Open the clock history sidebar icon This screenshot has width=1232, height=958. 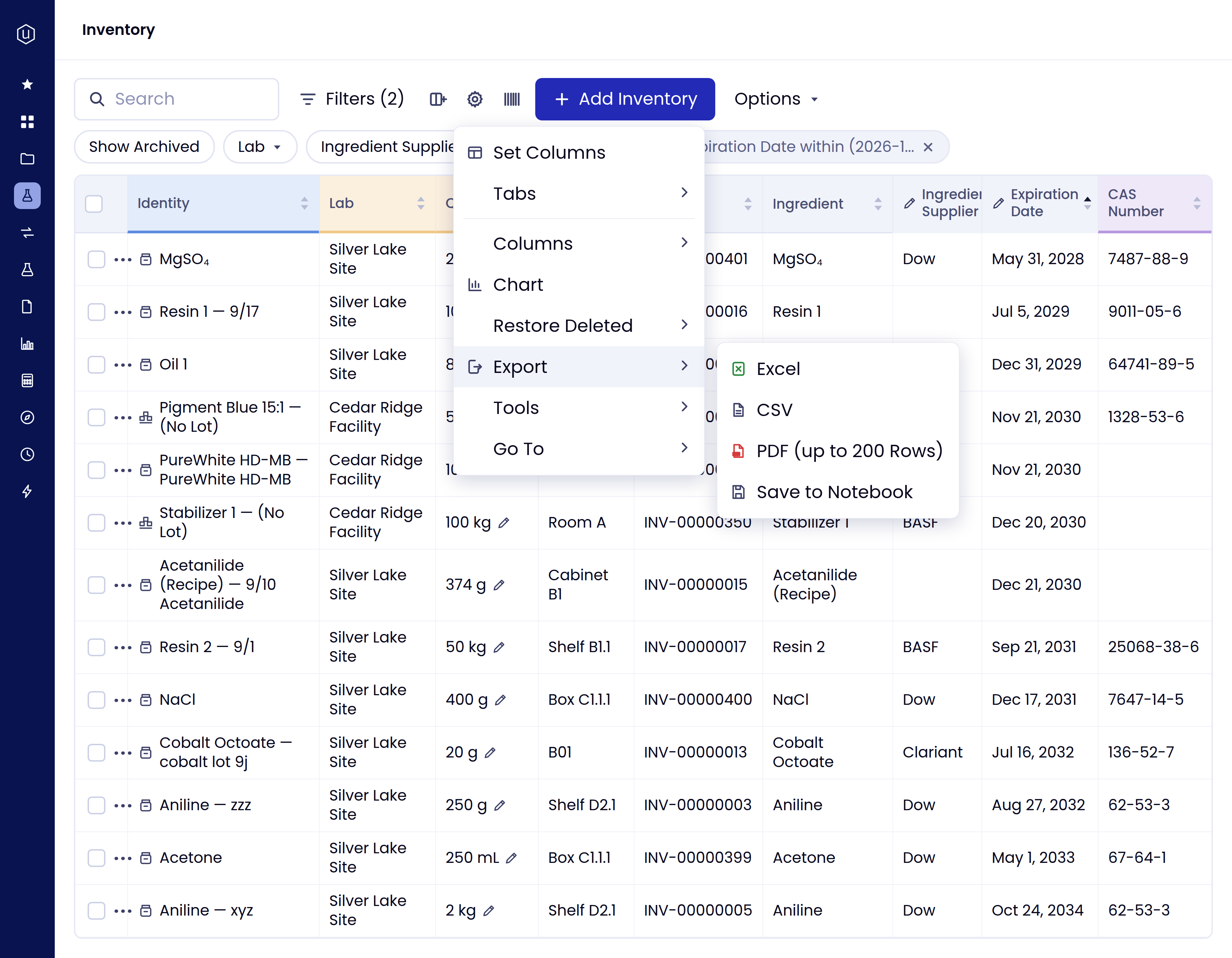27,454
